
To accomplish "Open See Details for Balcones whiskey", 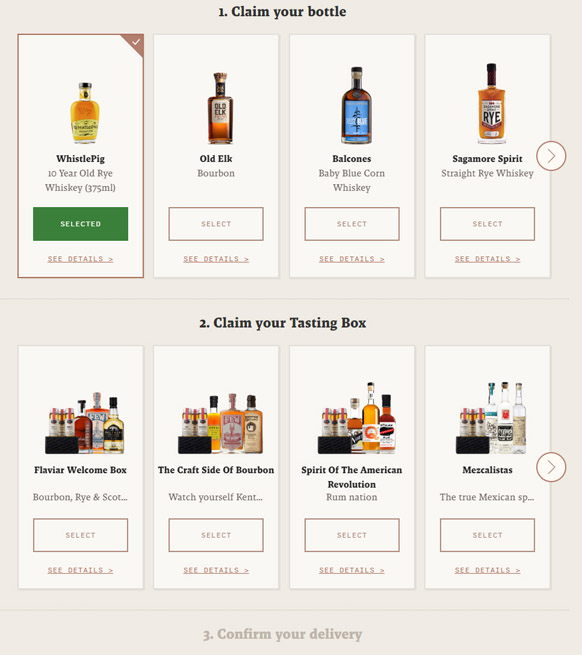I will pyautogui.click(x=352, y=259).
